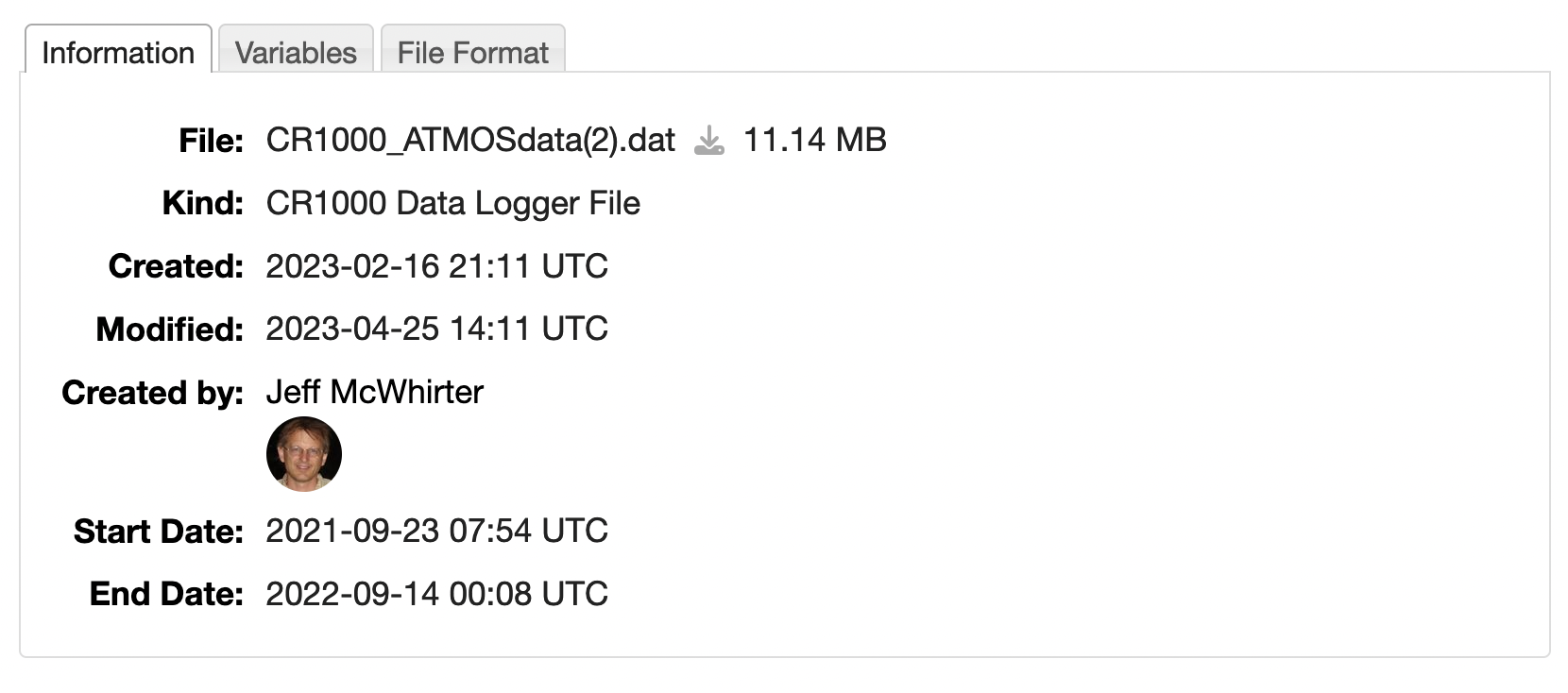Click the "File:" field label
The width and height of the screenshot is (1568, 693).
(x=211, y=142)
